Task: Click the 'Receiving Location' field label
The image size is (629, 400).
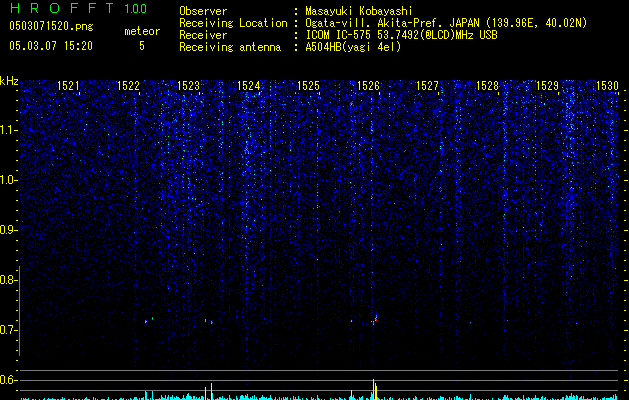Action: pos(233,23)
